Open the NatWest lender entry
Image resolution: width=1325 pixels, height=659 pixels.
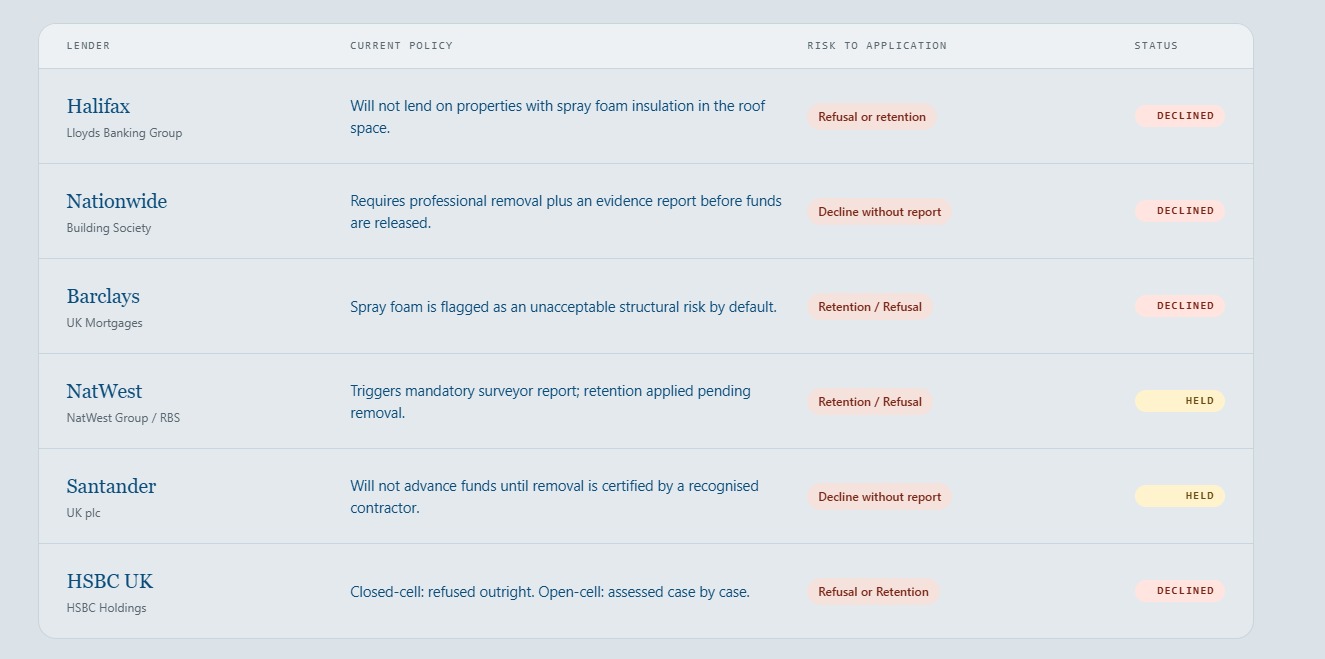104,391
